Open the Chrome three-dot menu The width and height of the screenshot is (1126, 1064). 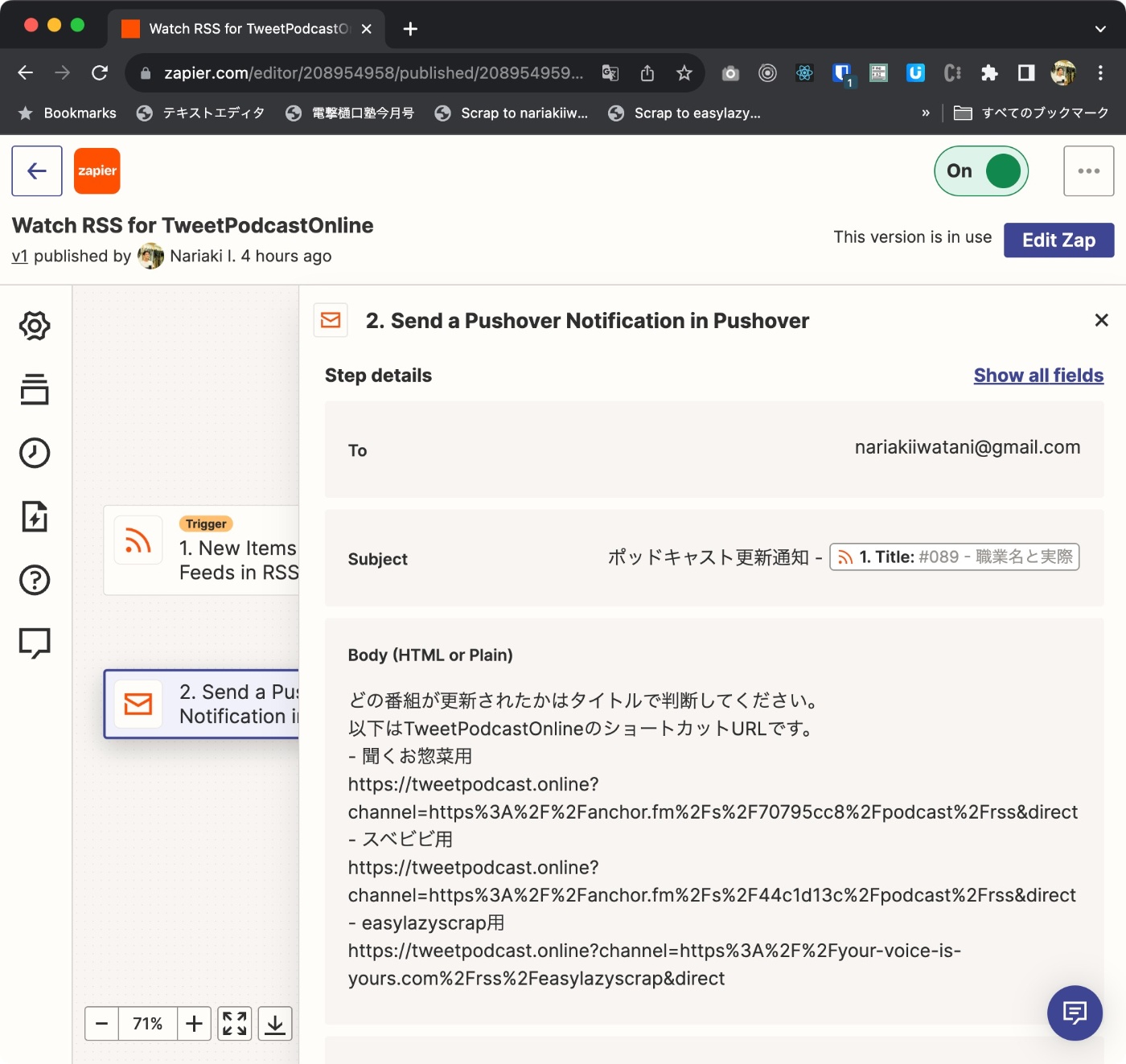click(x=1100, y=73)
